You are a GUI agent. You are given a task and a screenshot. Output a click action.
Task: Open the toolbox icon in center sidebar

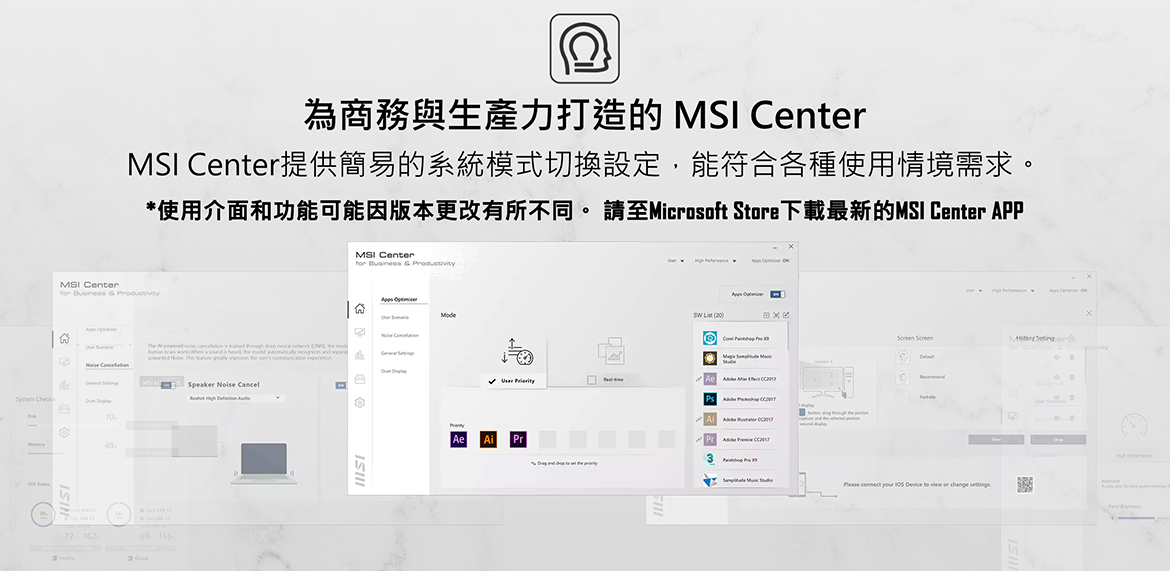coord(360,378)
